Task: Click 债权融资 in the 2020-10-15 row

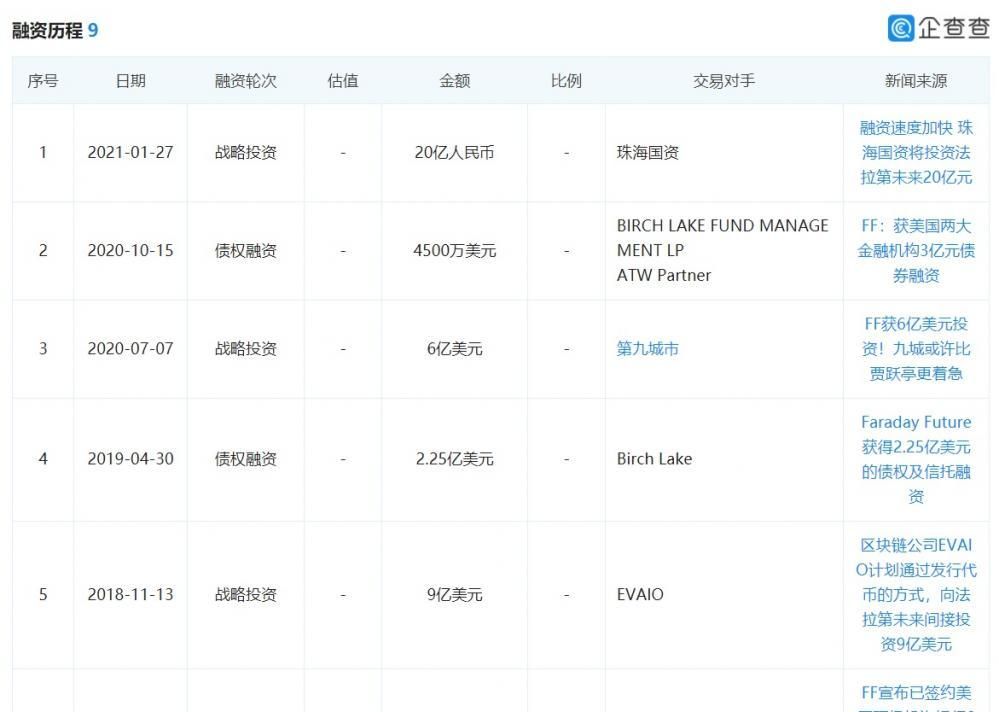Action: [x=246, y=250]
